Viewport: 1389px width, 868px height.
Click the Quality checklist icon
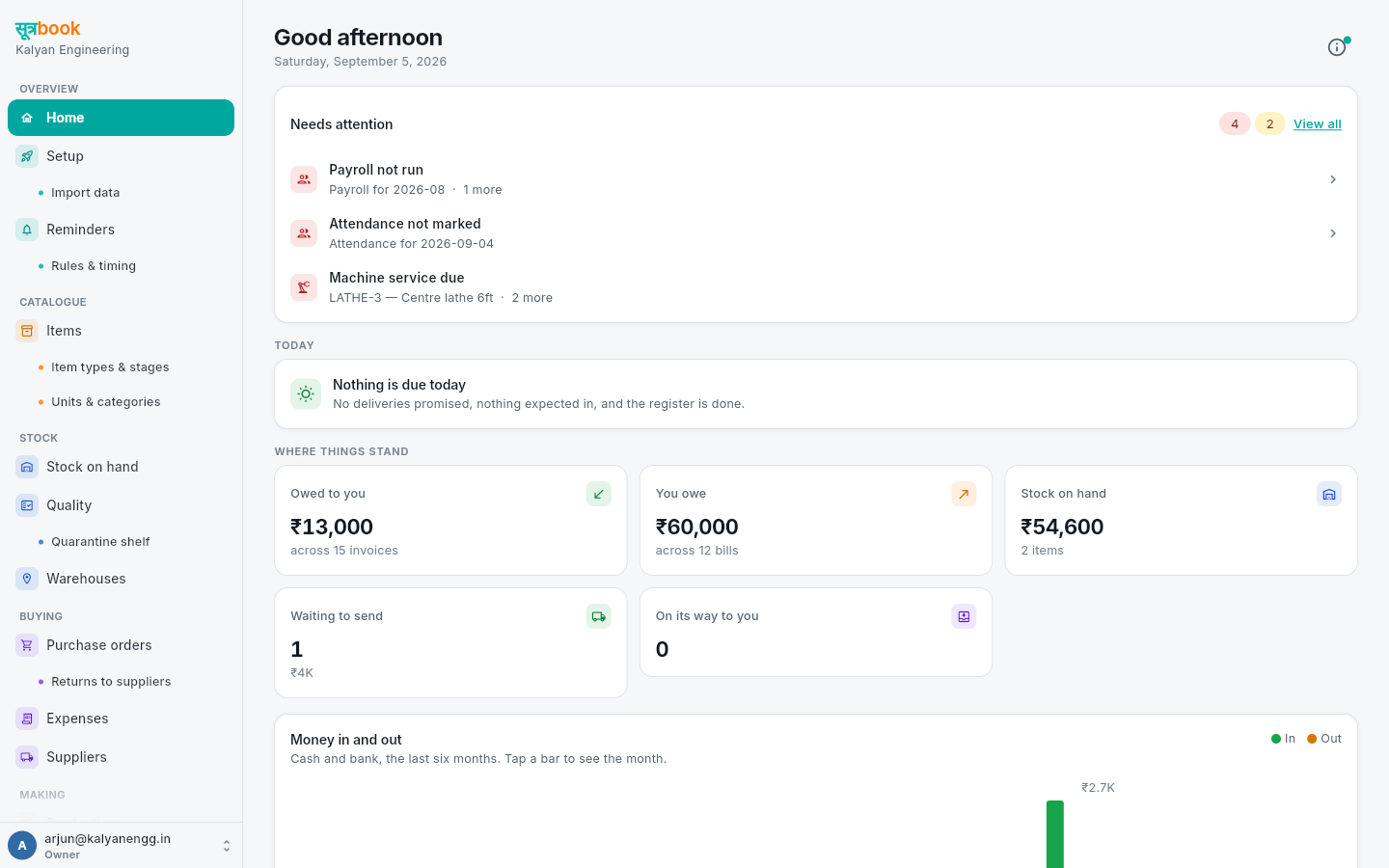click(x=27, y=505)
